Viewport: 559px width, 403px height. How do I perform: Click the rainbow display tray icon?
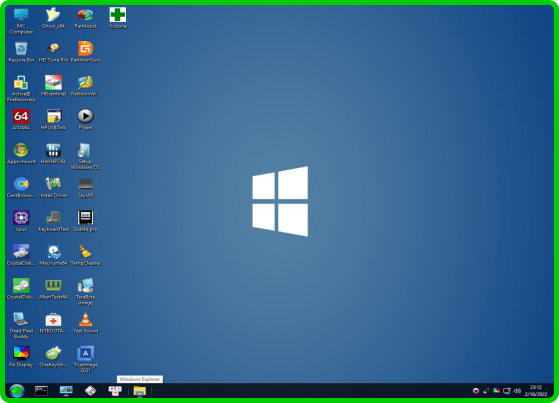coord(496,391)
